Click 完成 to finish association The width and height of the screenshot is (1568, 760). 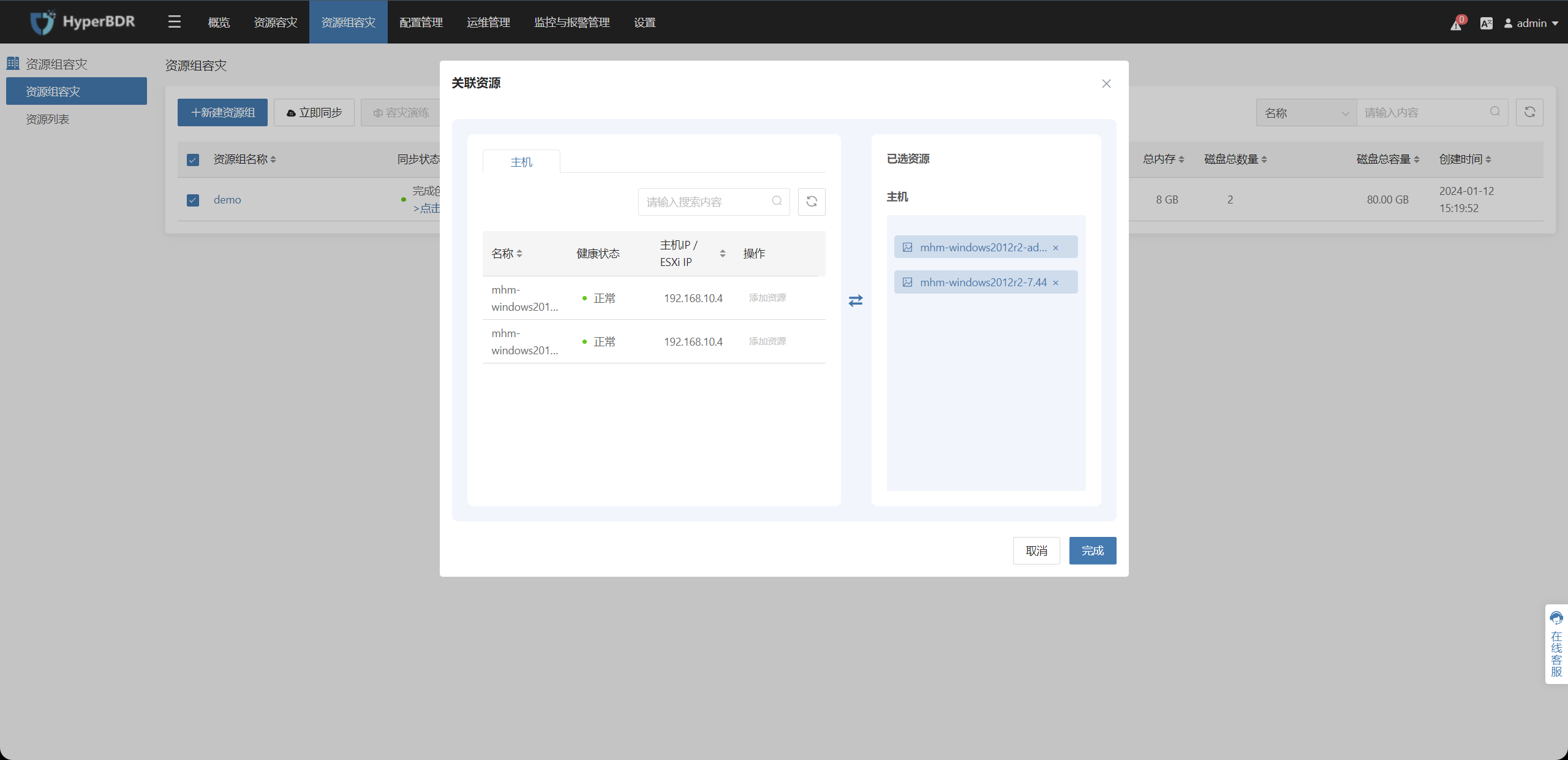(1093, 550)
